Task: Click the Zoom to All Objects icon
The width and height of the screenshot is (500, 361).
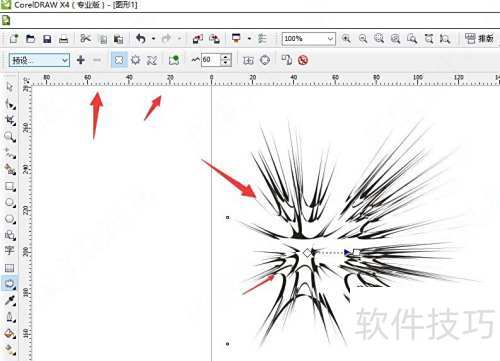Action: 395,39
